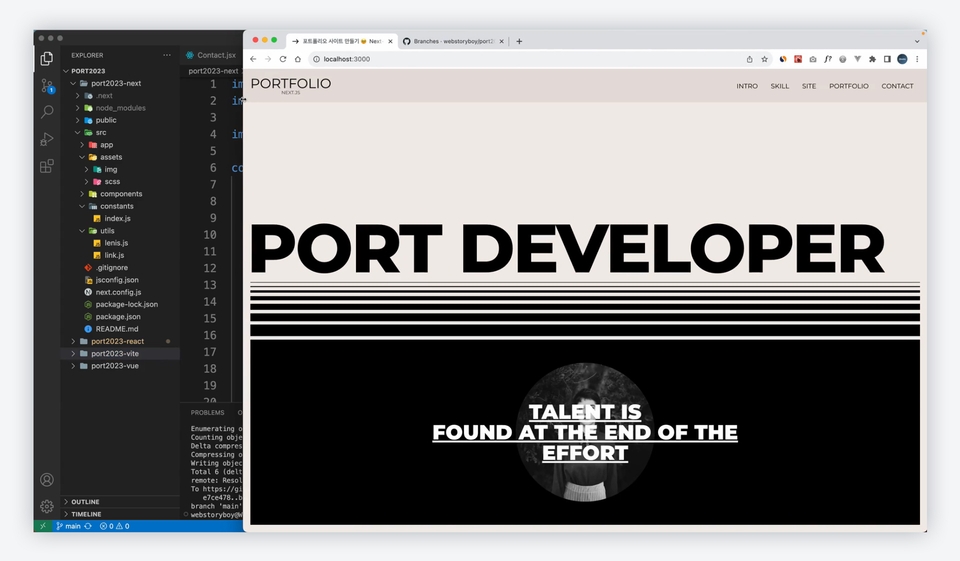Open the Manage gear menu in VS Code

coord(47,506)
